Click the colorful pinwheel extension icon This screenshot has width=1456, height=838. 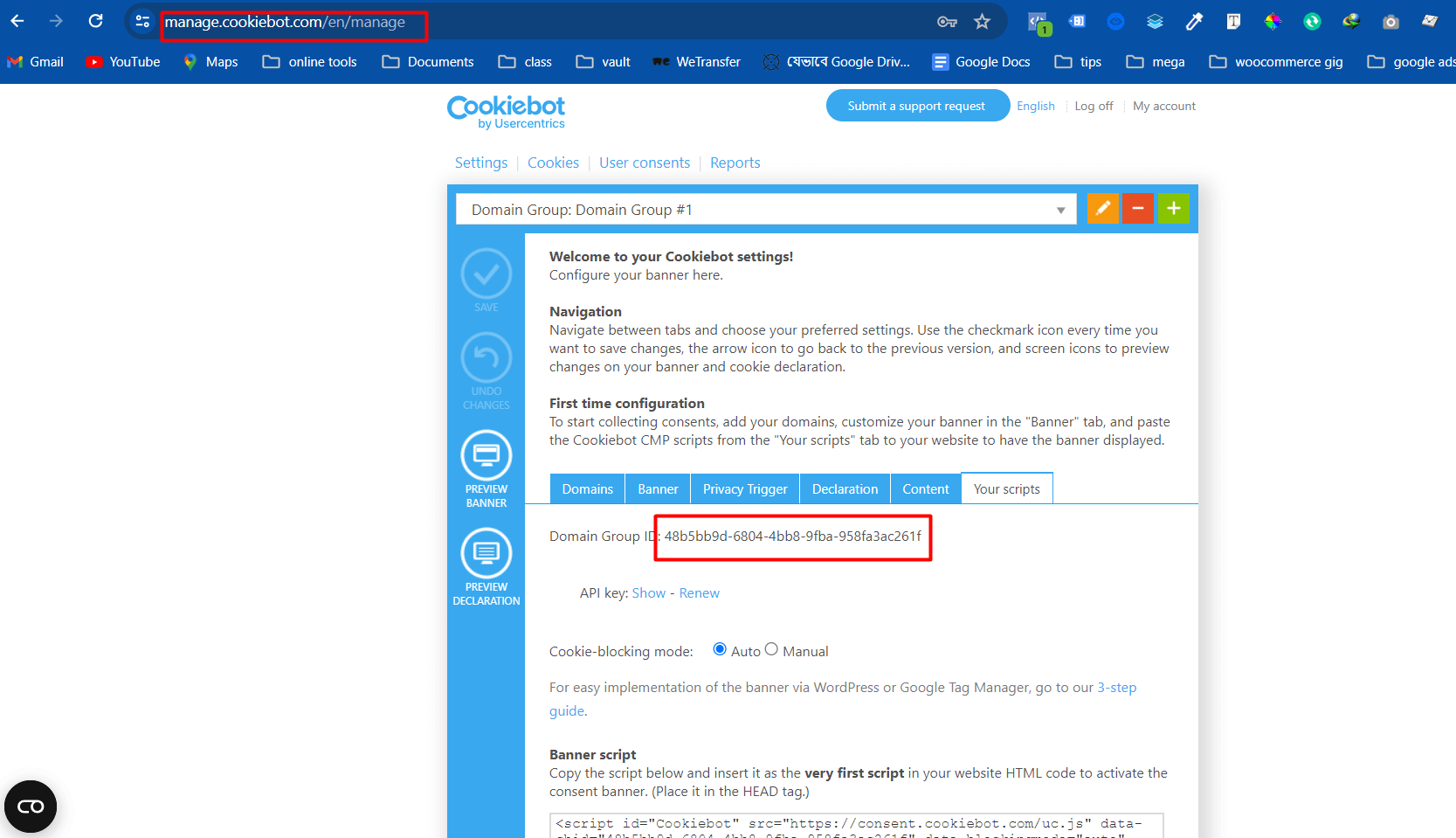1273,22
